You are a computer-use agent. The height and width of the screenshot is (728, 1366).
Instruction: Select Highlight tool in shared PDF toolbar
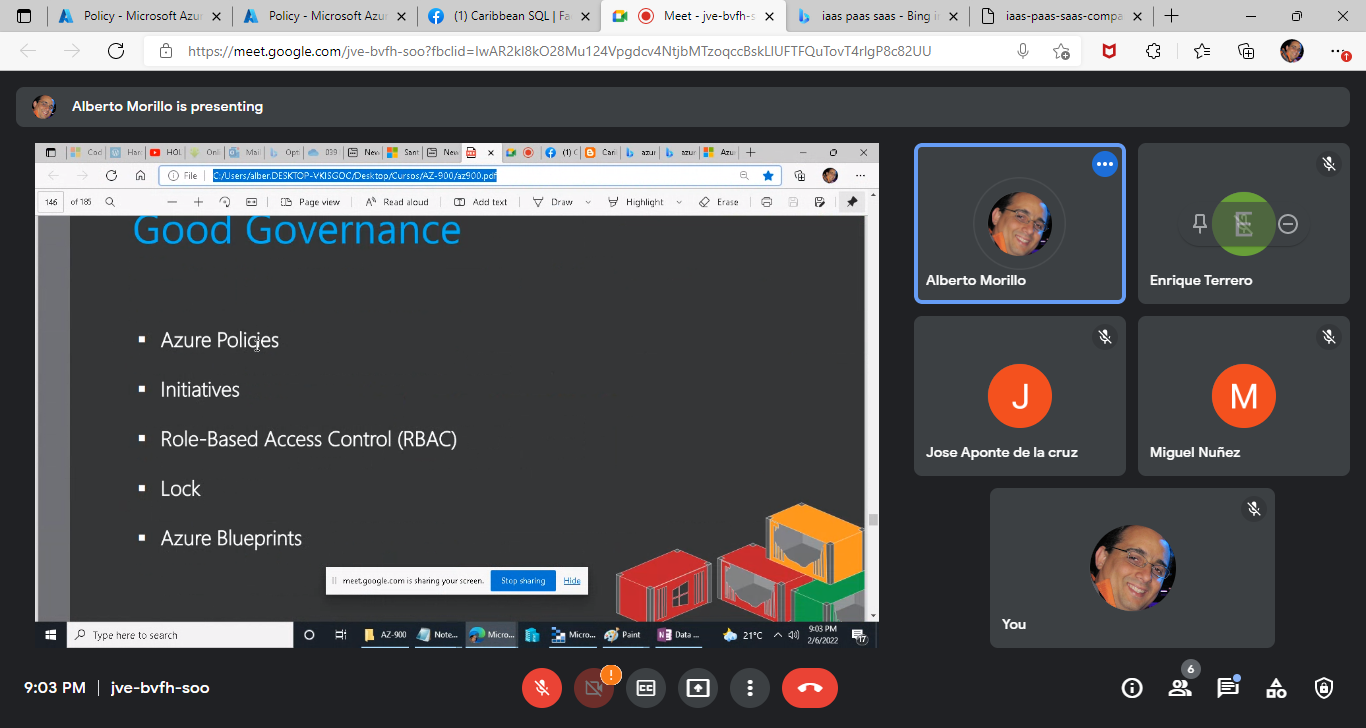click(x=637, y=202)
